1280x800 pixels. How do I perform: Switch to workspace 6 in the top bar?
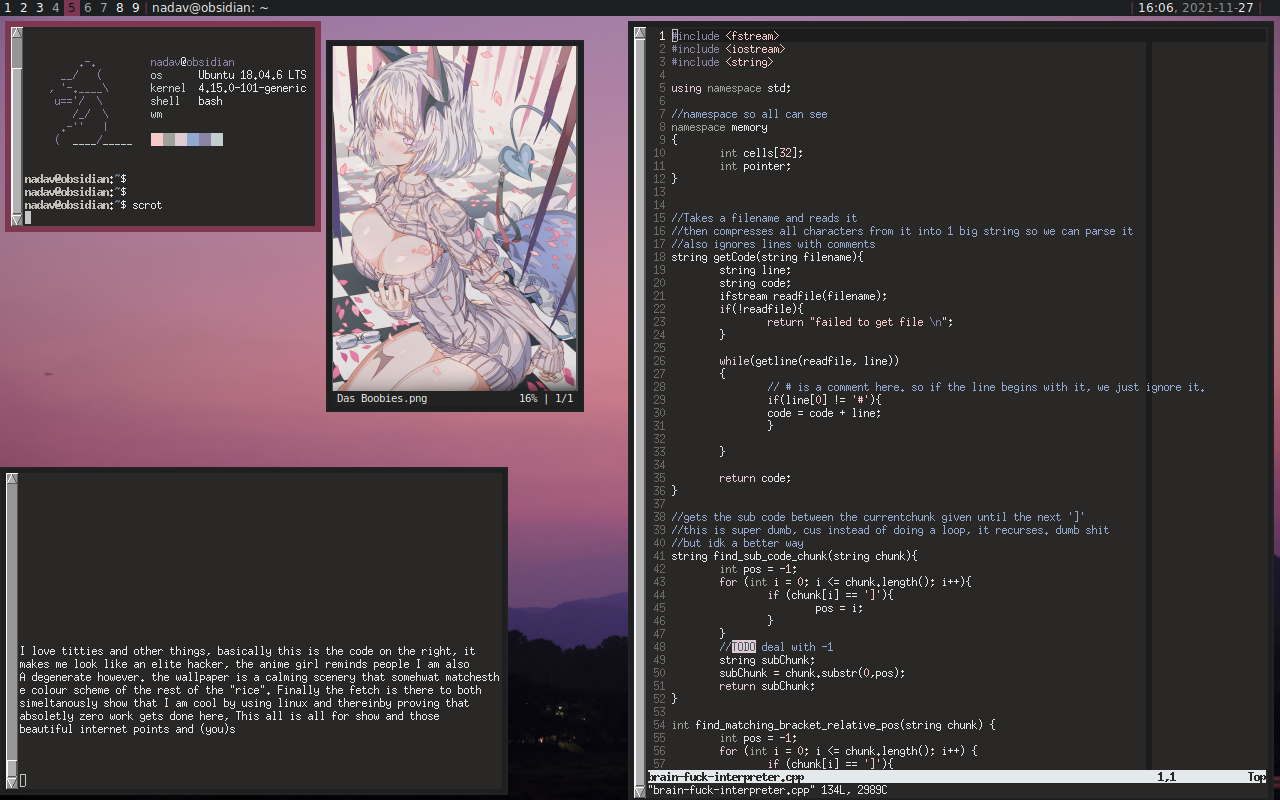[x=88, y=8]
